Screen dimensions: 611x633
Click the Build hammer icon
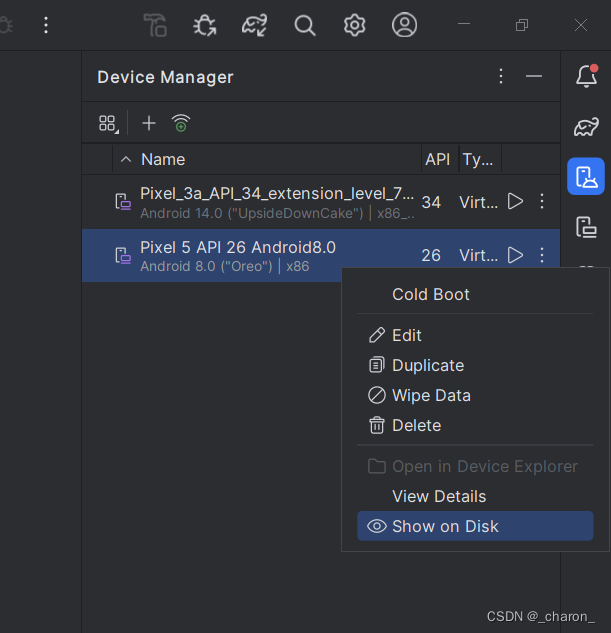point(155,25)
